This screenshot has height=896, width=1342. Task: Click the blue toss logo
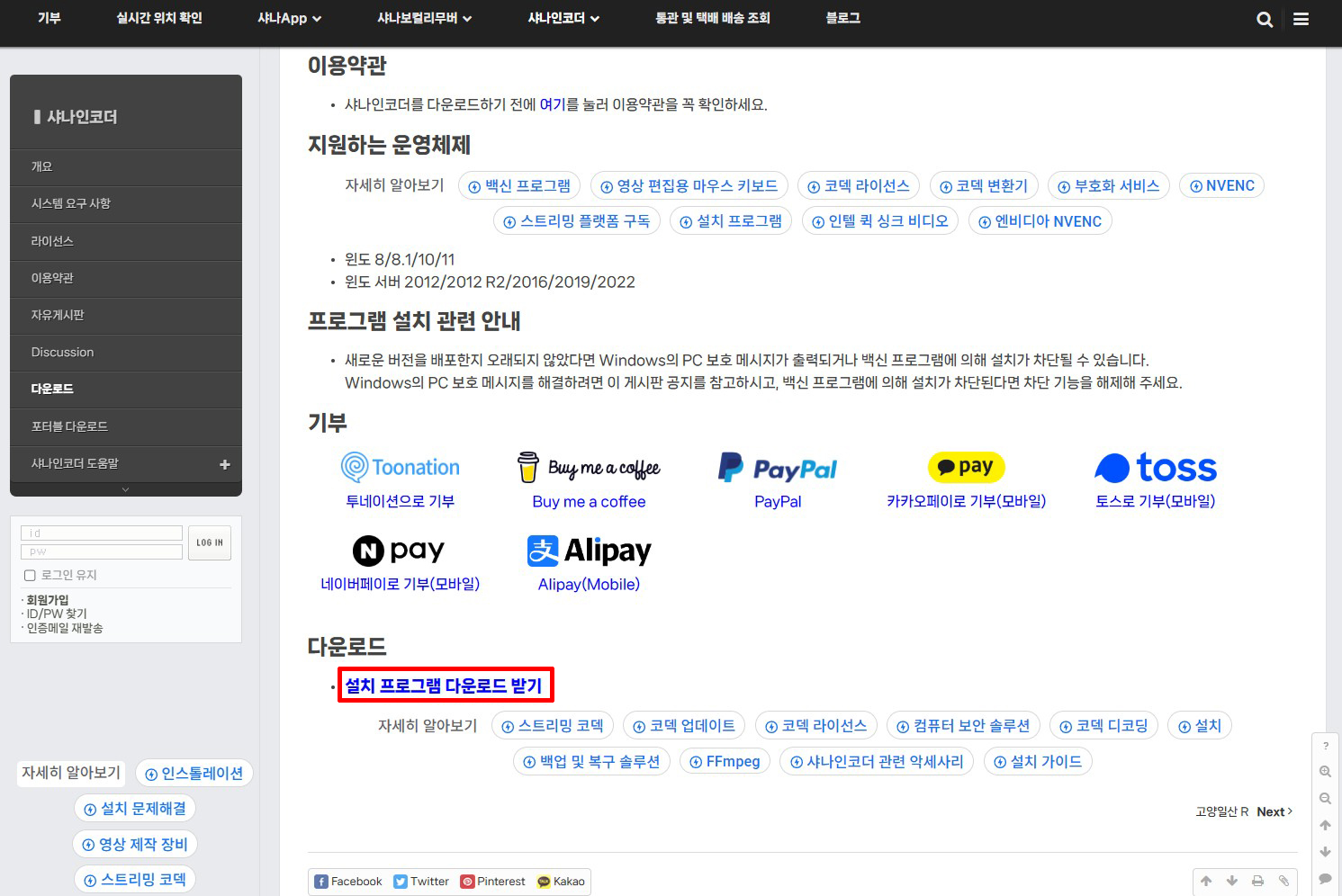coord(1156,468)
